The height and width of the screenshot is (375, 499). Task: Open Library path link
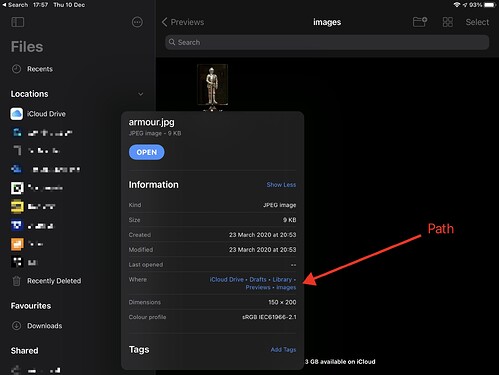(x=282, y=279)
